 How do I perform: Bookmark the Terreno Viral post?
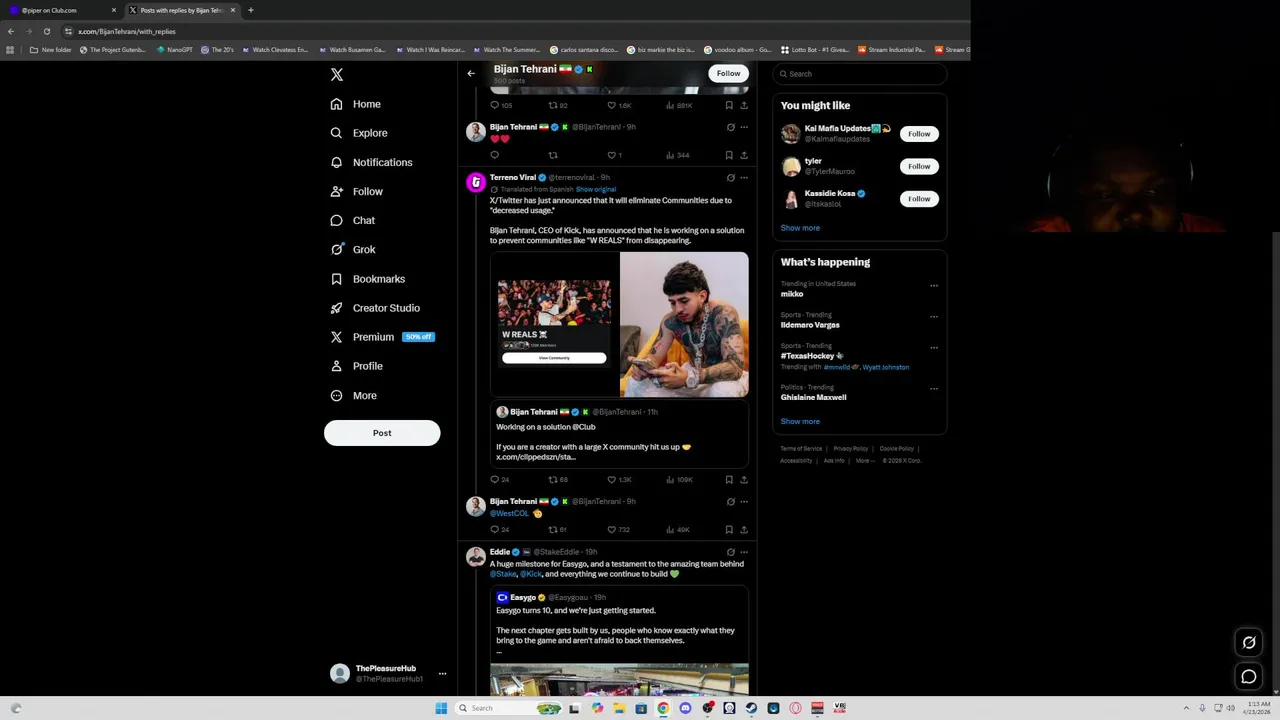point(729,480)
